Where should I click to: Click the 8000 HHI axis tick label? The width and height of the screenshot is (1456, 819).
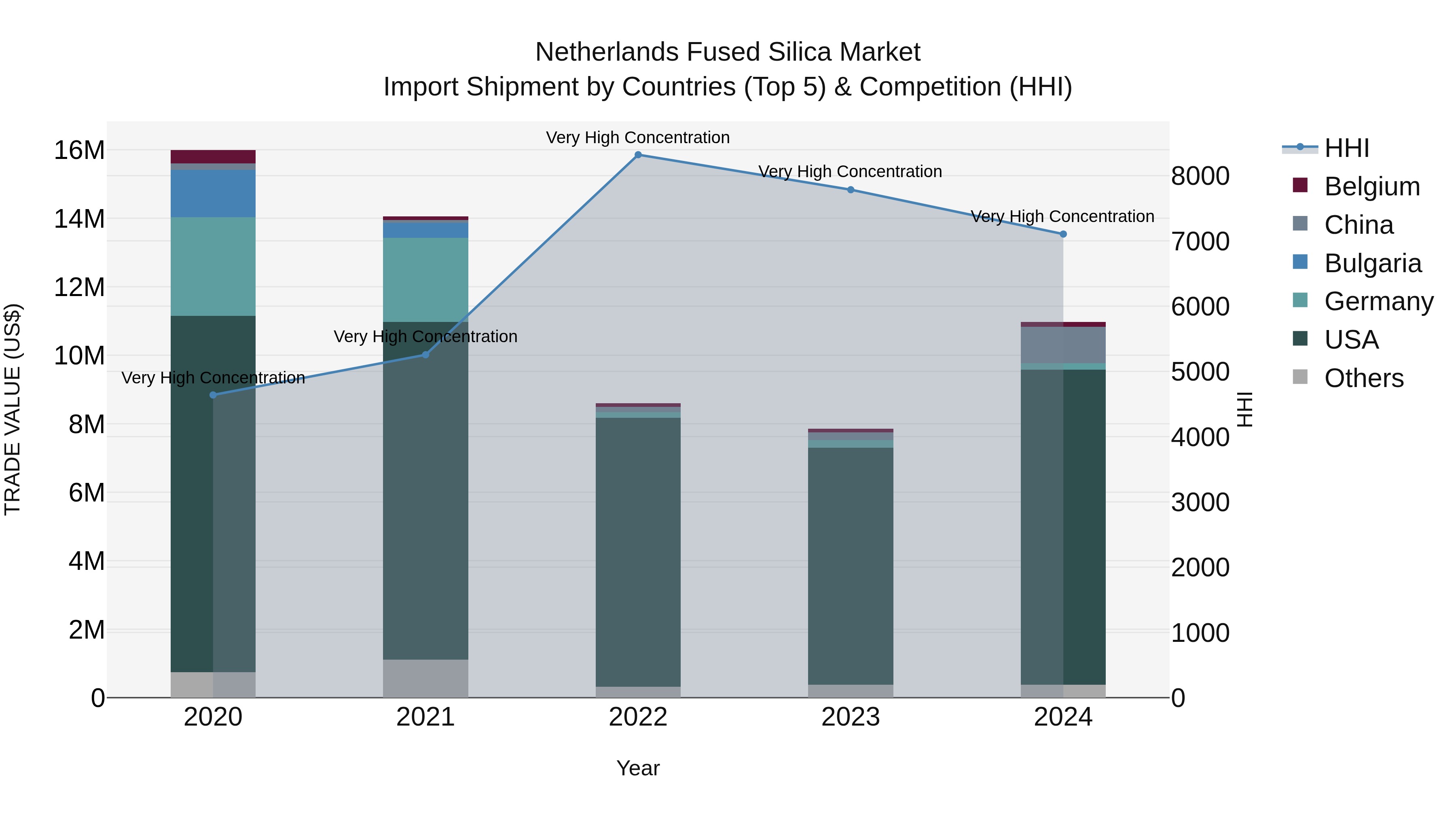click(x=1200, y=176)
